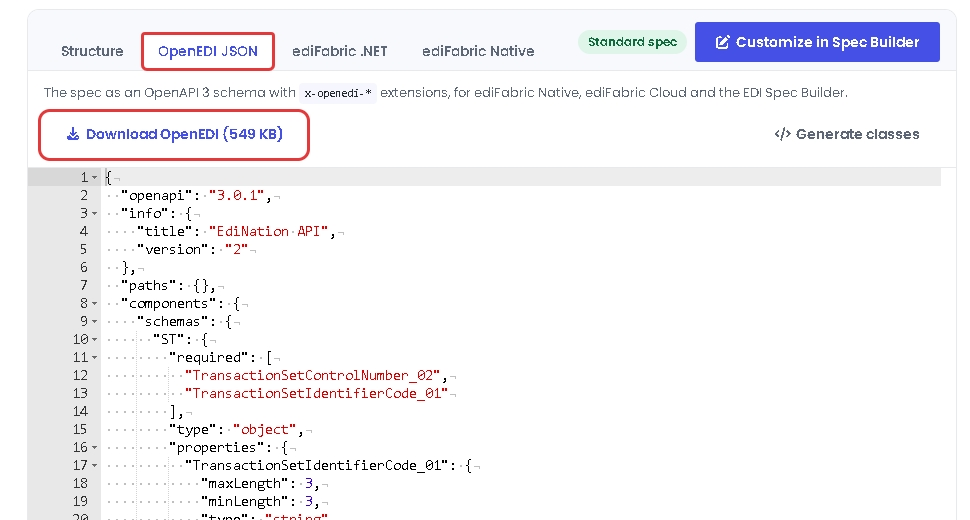Click the Standard spec badge
Image resolution: width=970 pixels, height=520 pixels.
[x=632, y=42]
